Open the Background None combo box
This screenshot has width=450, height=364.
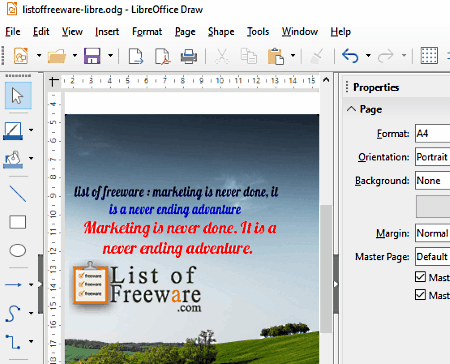point(433,181)
